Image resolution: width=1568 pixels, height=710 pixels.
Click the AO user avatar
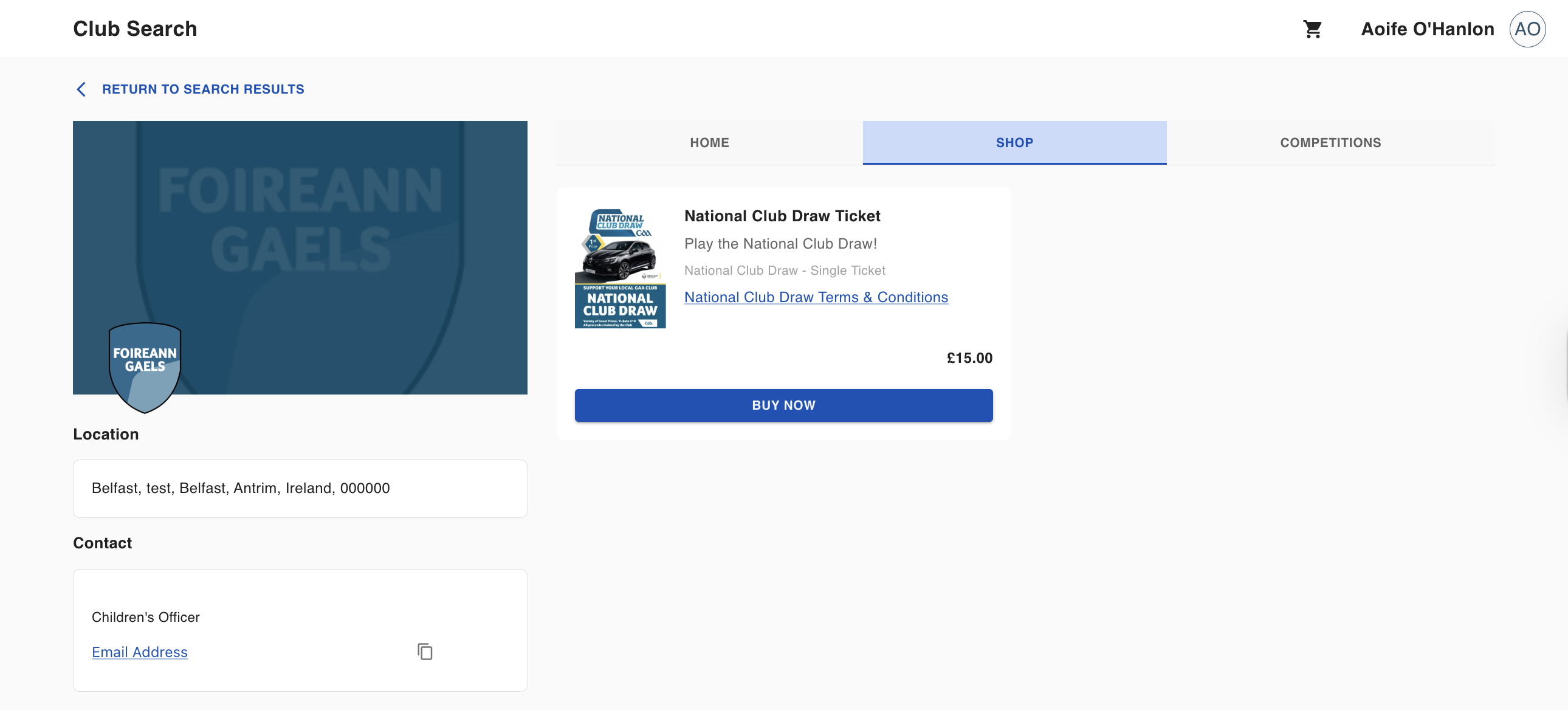coord(1527,29)
